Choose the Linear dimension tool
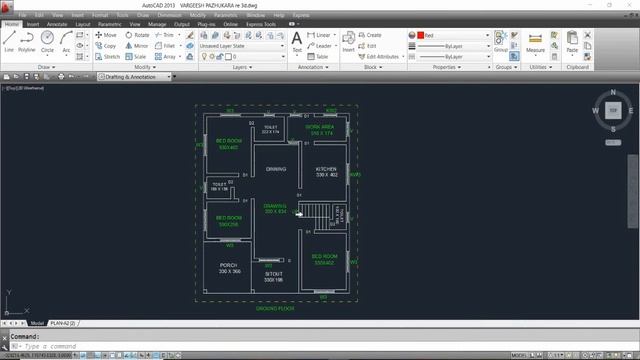The width and height of the screenshot is (640, 360). (x=319, y=35)
